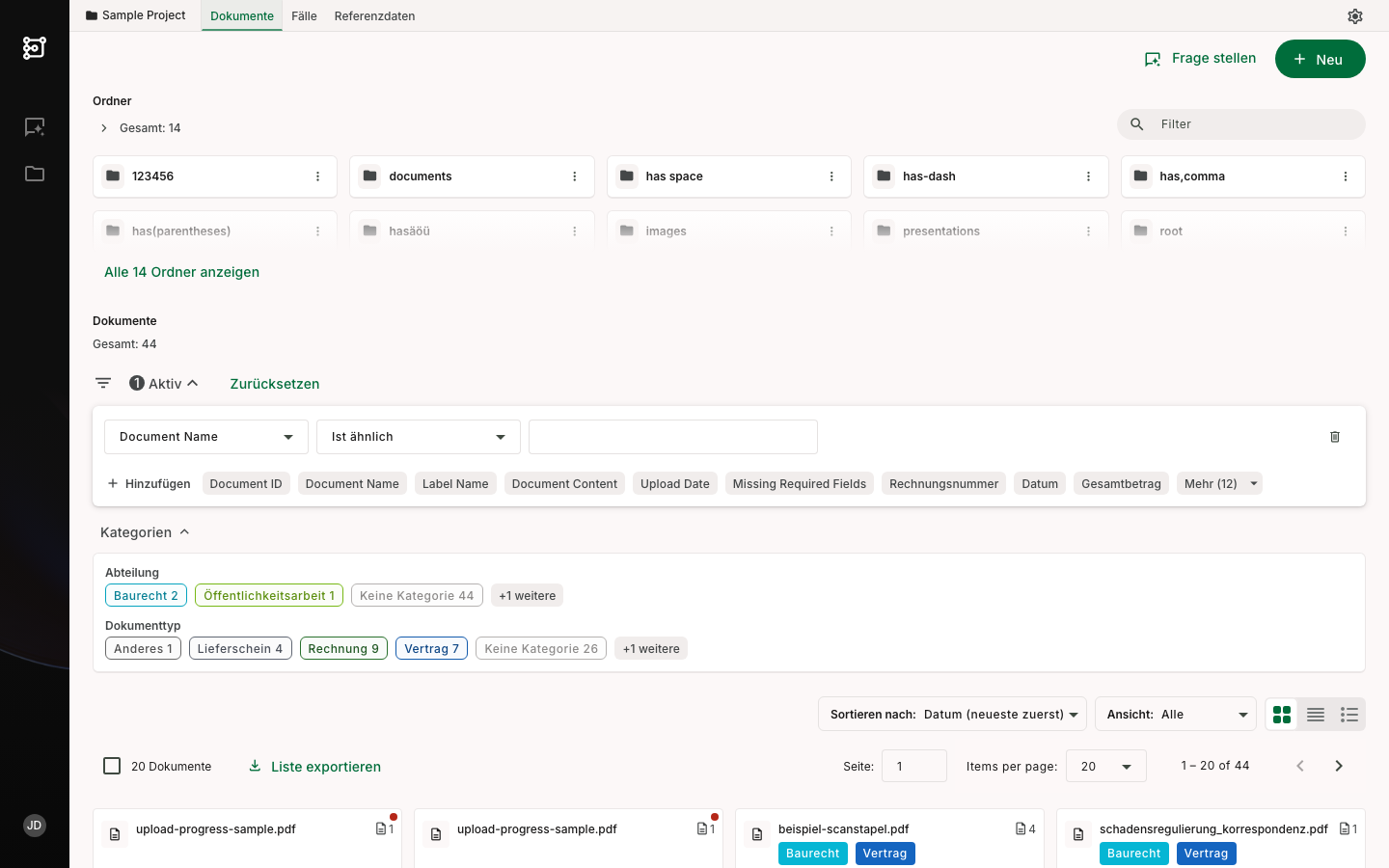Screen dimensions: 1389x868
Task: Add Missing Required Fields filter chip
Action: [x=800, y=484]
